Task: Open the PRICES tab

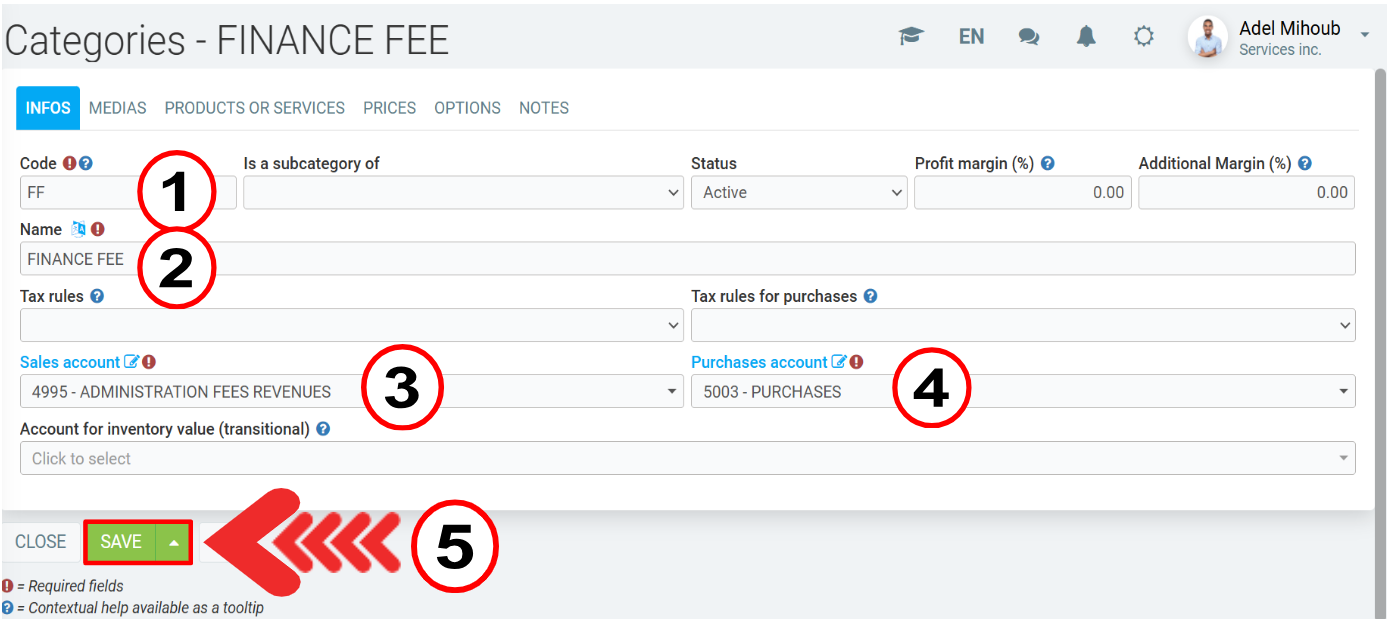Action: click(x=389, y=108)
